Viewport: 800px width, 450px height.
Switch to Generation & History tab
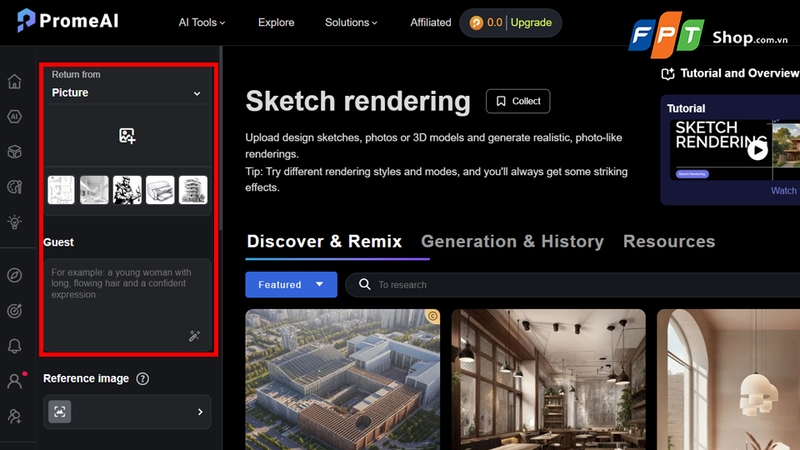tap(512, 241)
